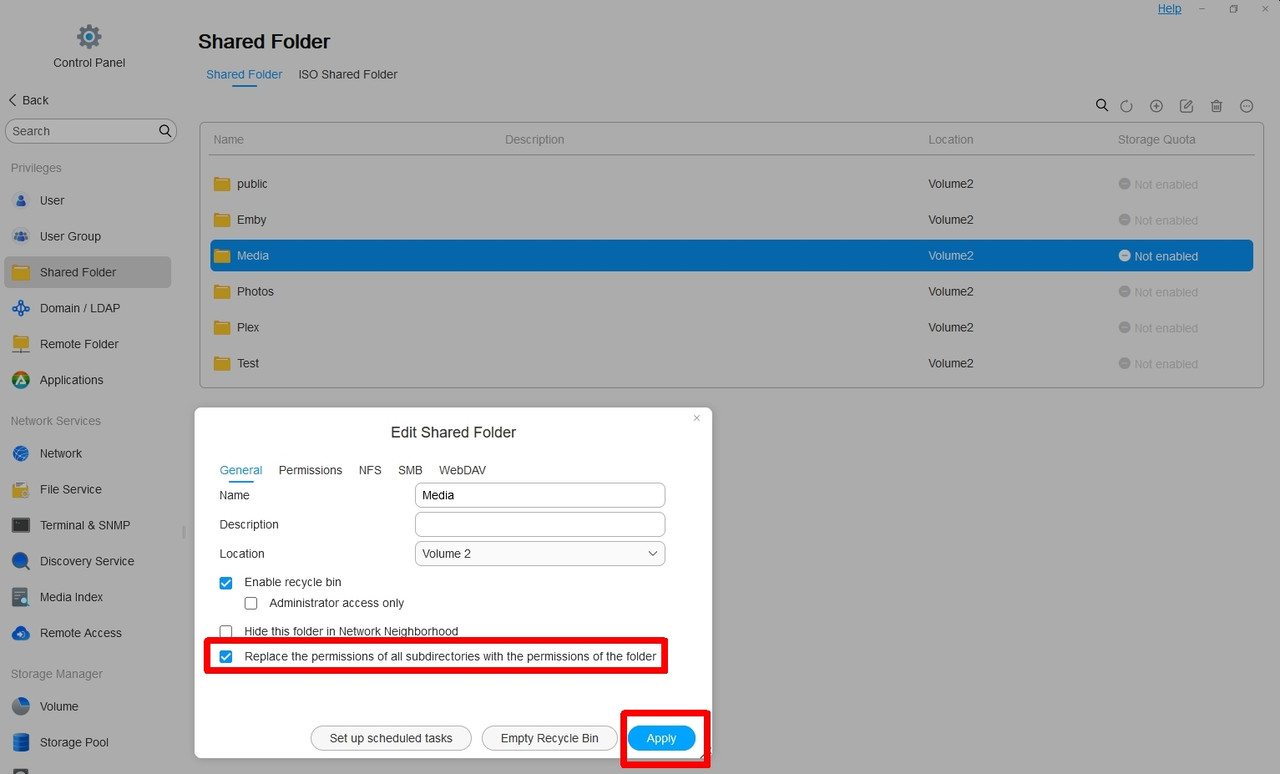Click the sidebar Search input box
The width and height of the screenshot is (1280, 774).
pyautogui.click(x=91, y=131)
